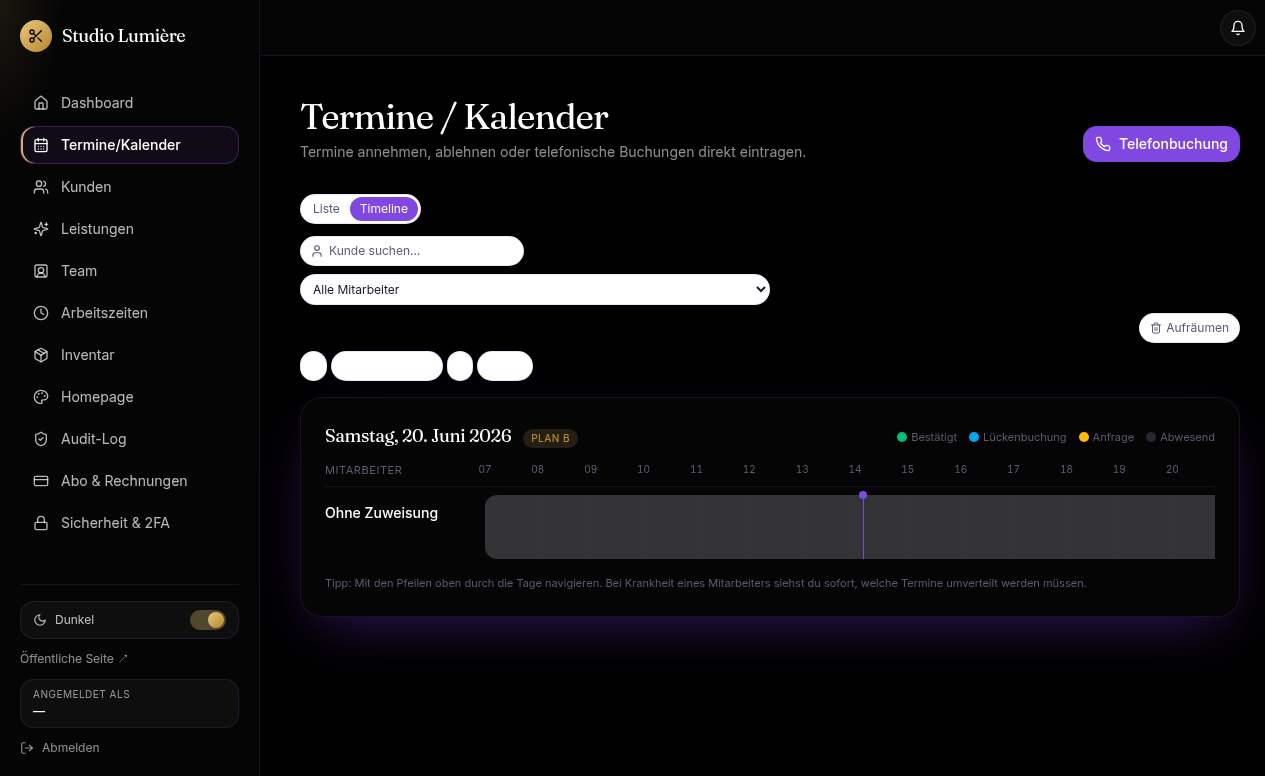Select the Timeline view
Image resolution: width=1265 pixels, height=776 pixels.
[384, 209]
